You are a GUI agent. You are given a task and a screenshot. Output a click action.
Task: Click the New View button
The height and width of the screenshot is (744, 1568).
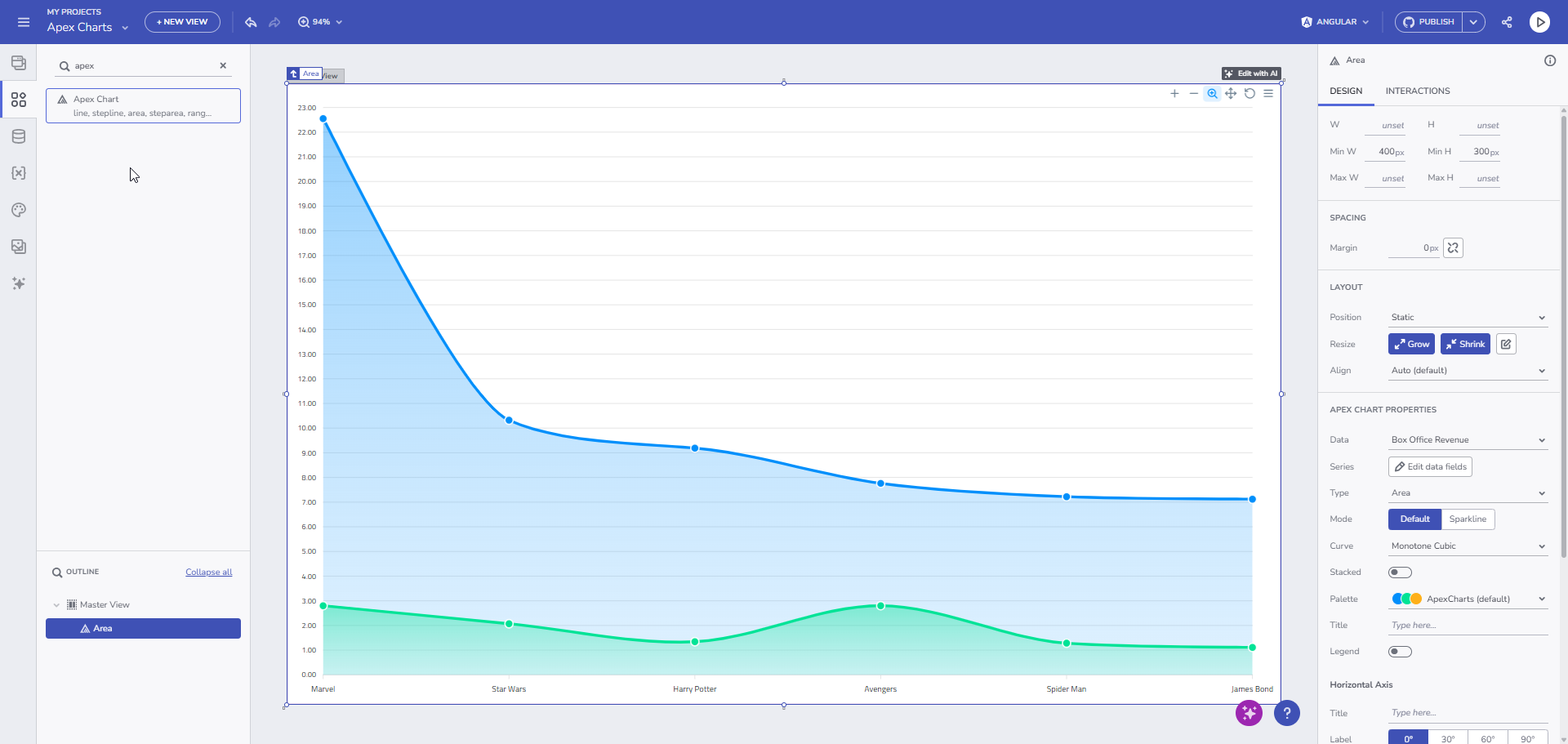[x=182, y=22]
